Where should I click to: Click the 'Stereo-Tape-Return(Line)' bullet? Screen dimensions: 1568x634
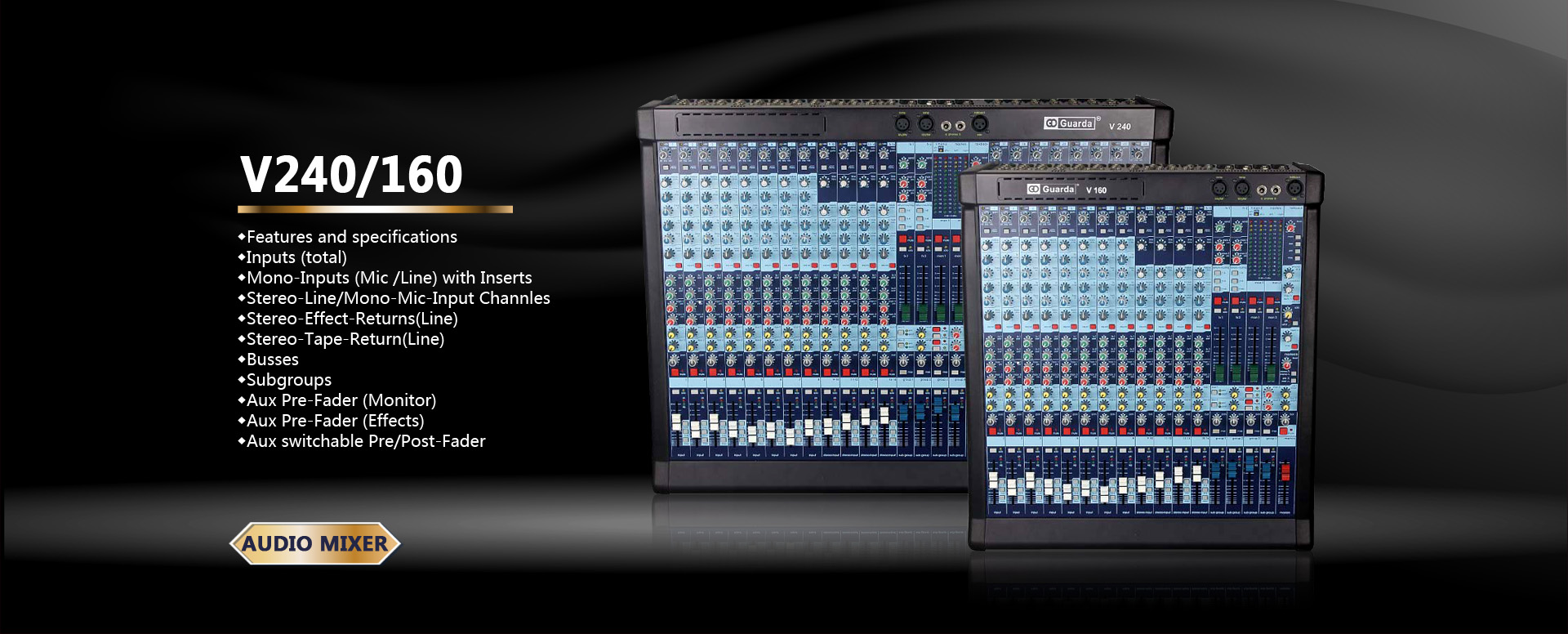pos(341,339)
